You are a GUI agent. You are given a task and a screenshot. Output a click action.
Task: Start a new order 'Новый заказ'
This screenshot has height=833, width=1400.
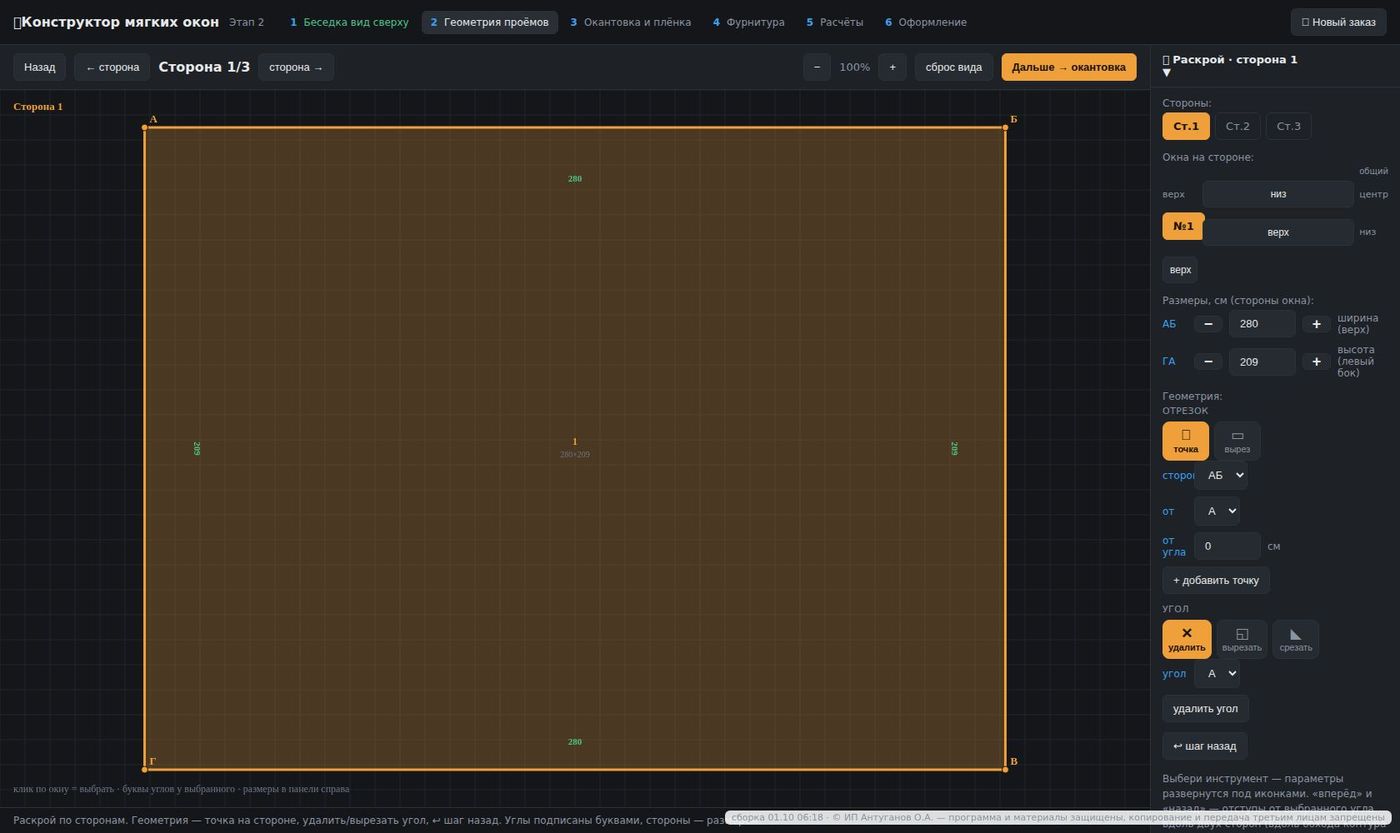click(1339, 22)
